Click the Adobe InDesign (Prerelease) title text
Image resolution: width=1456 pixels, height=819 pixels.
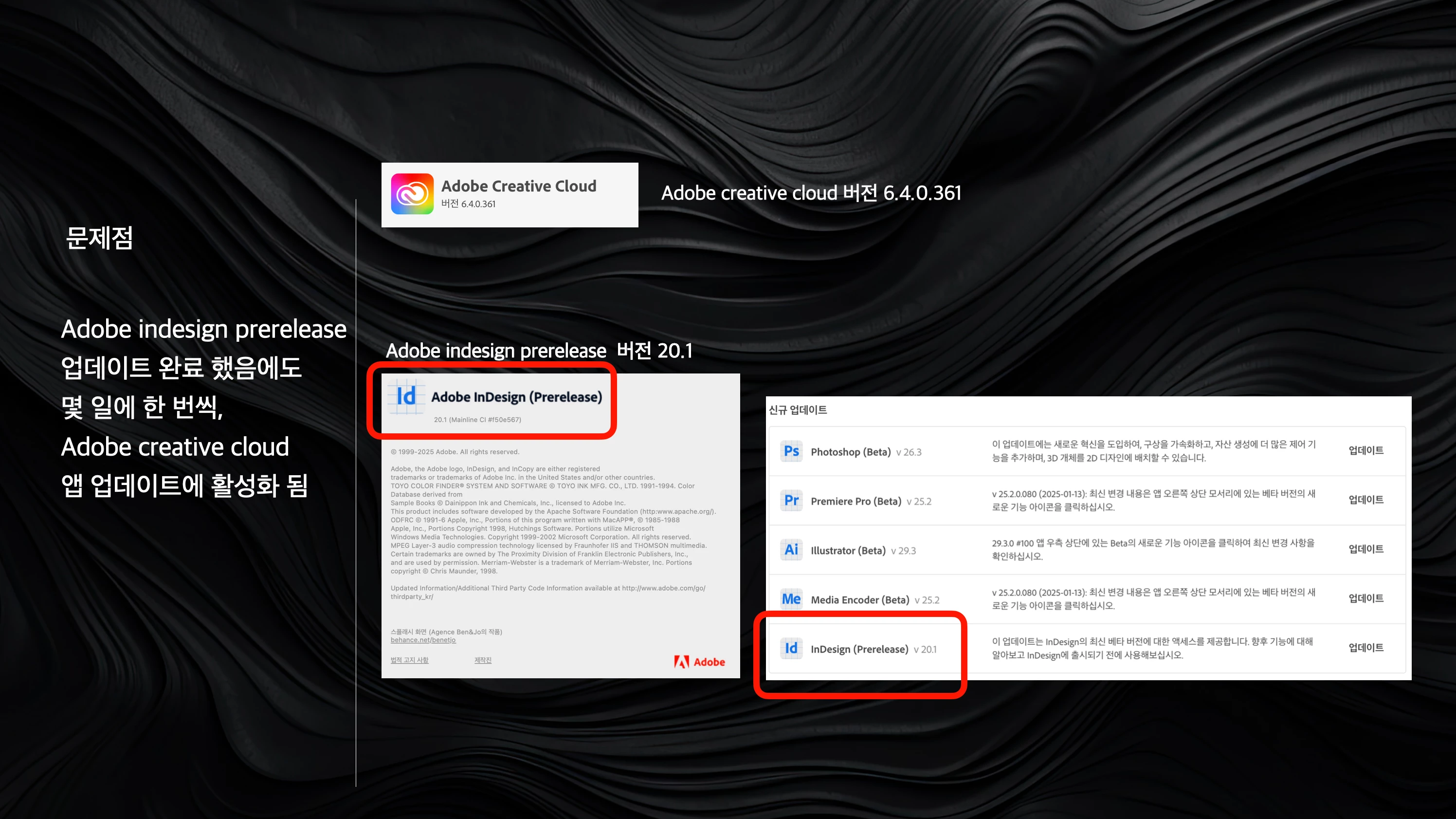pos(516,397)
